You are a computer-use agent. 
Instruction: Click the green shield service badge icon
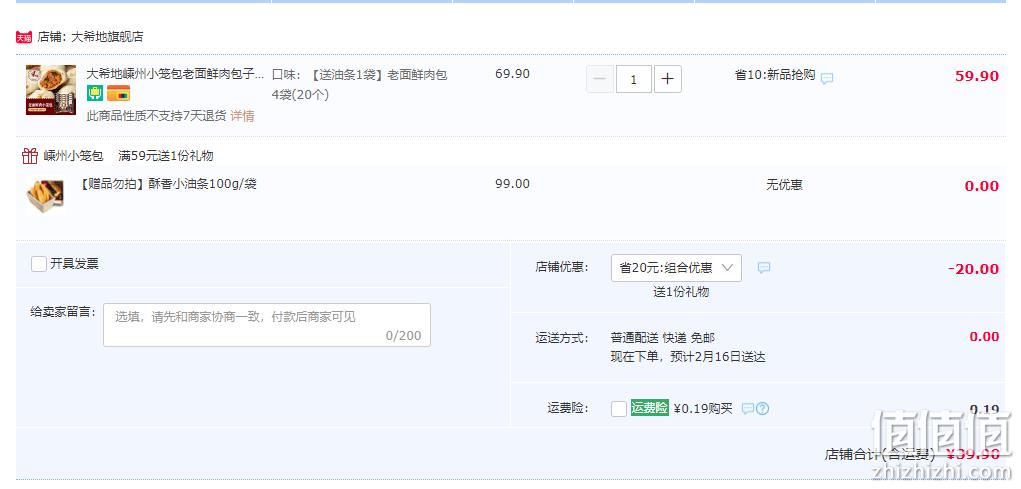[95, 94]
